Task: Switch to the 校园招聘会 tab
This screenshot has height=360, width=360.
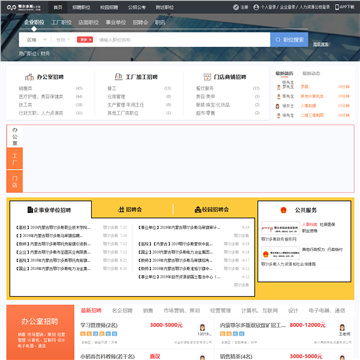Action: [212, 210]
